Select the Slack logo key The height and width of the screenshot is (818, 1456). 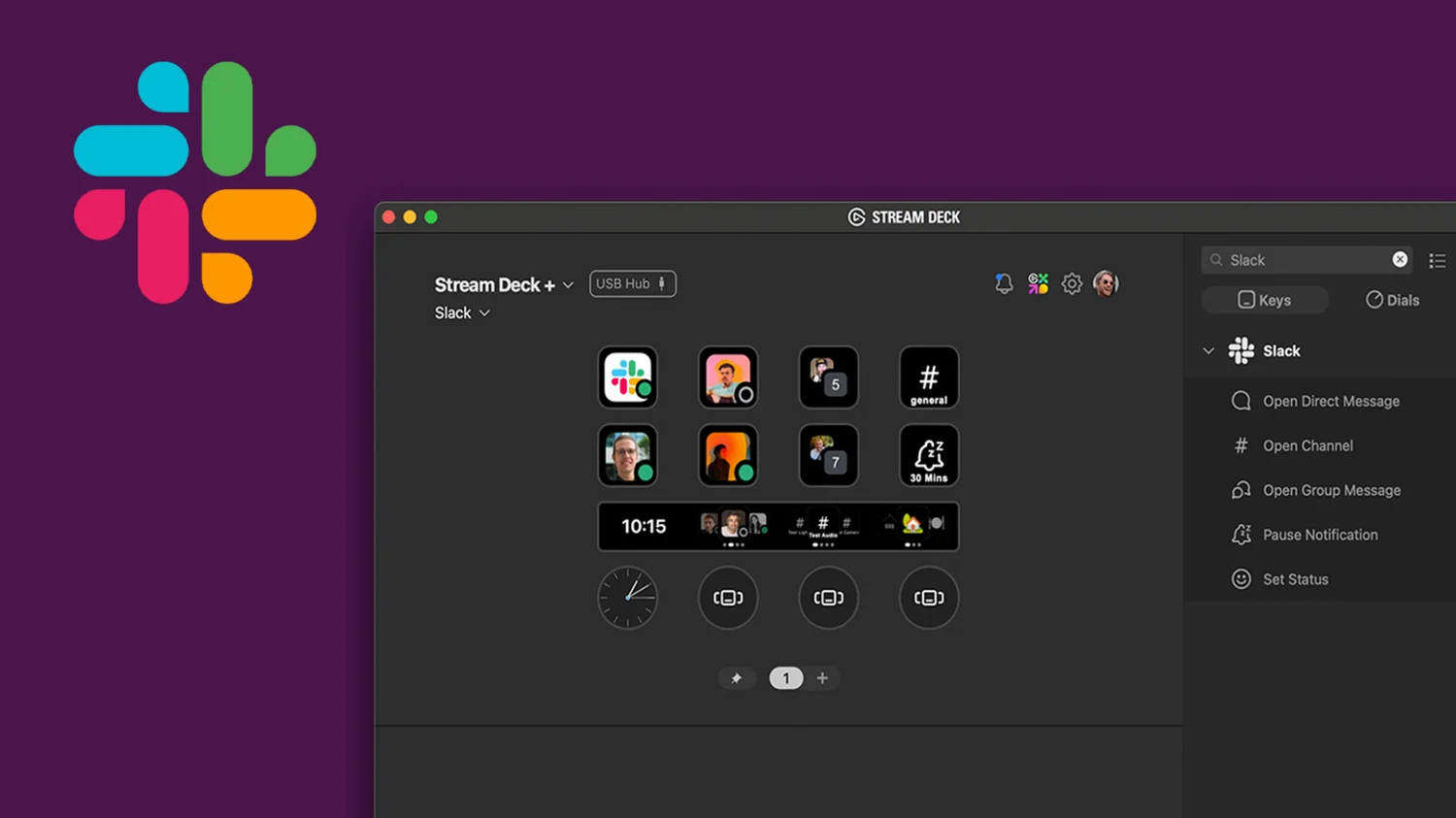coord(627,377)
